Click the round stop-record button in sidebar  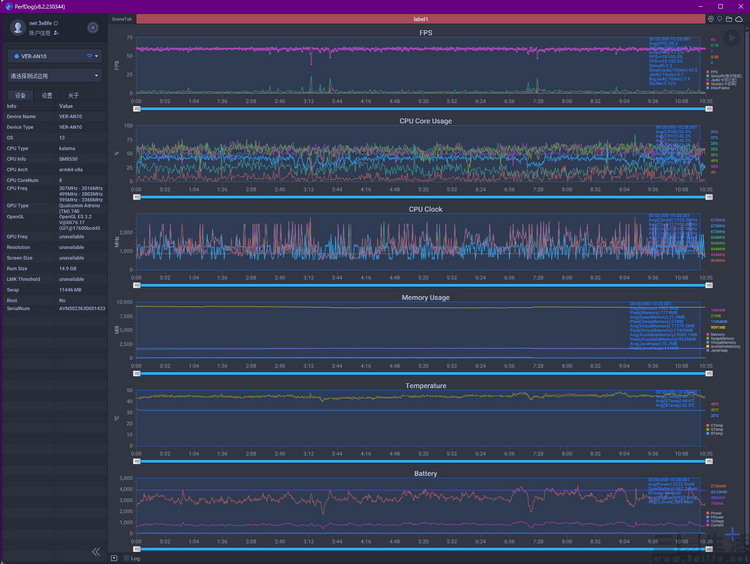pos(93,28)
